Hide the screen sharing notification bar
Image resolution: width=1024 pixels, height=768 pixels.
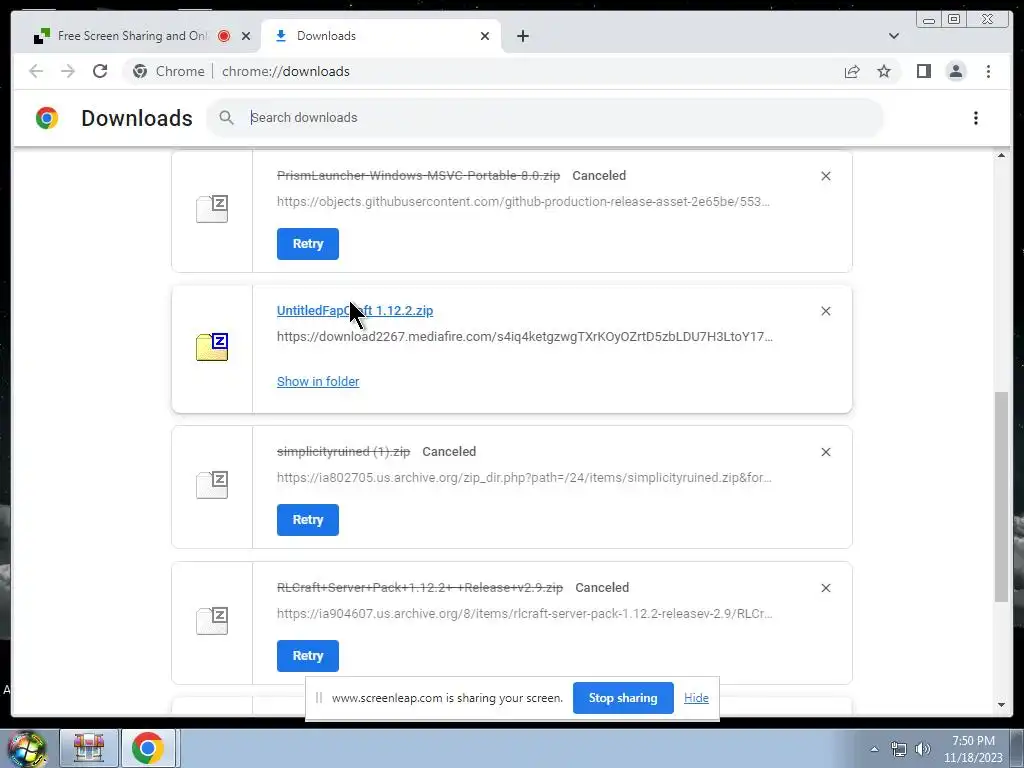point(696,698)
